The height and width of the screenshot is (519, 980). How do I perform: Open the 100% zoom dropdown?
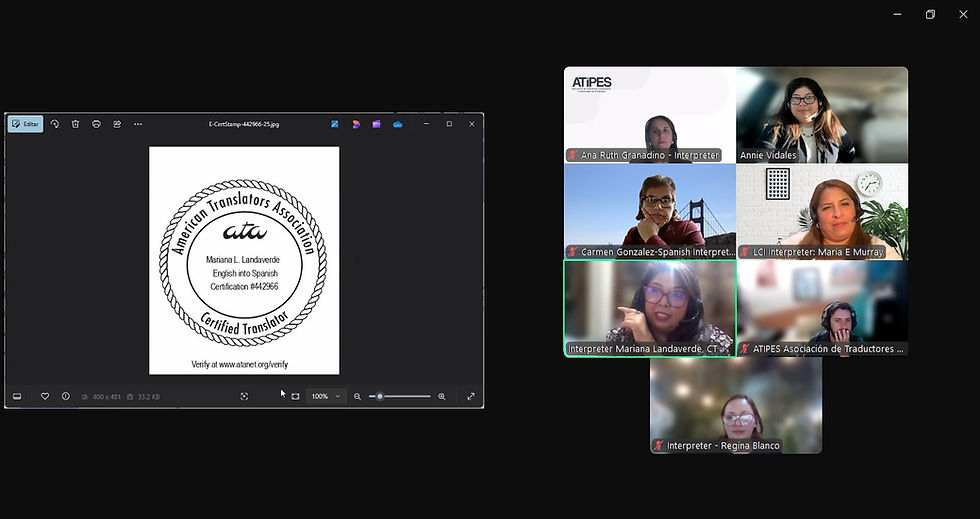(x=326, y=396)
